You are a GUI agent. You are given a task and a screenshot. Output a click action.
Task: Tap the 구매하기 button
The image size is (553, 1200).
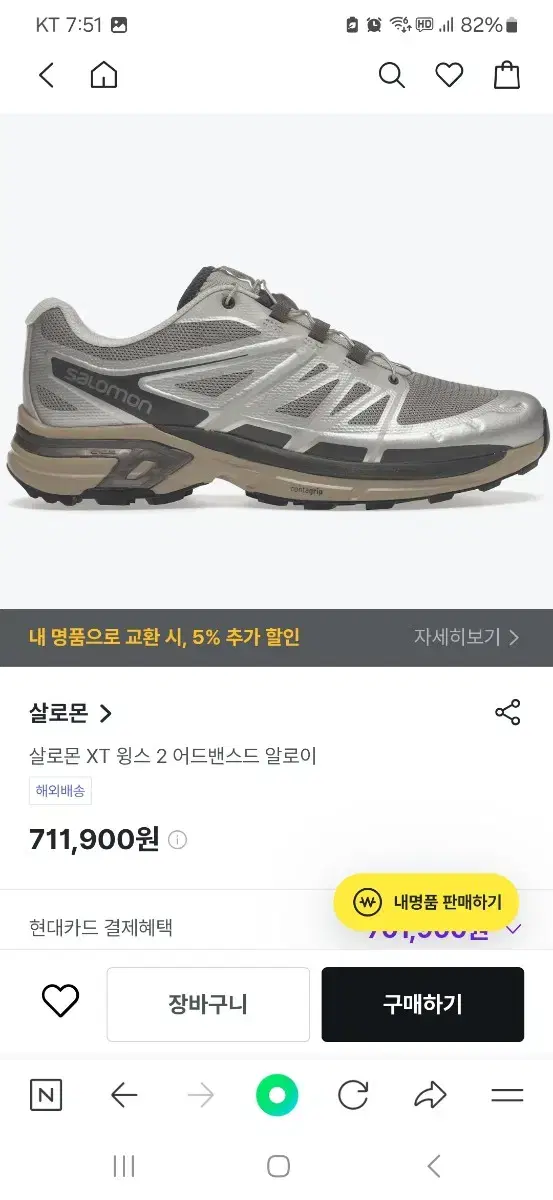point(423,1004)
